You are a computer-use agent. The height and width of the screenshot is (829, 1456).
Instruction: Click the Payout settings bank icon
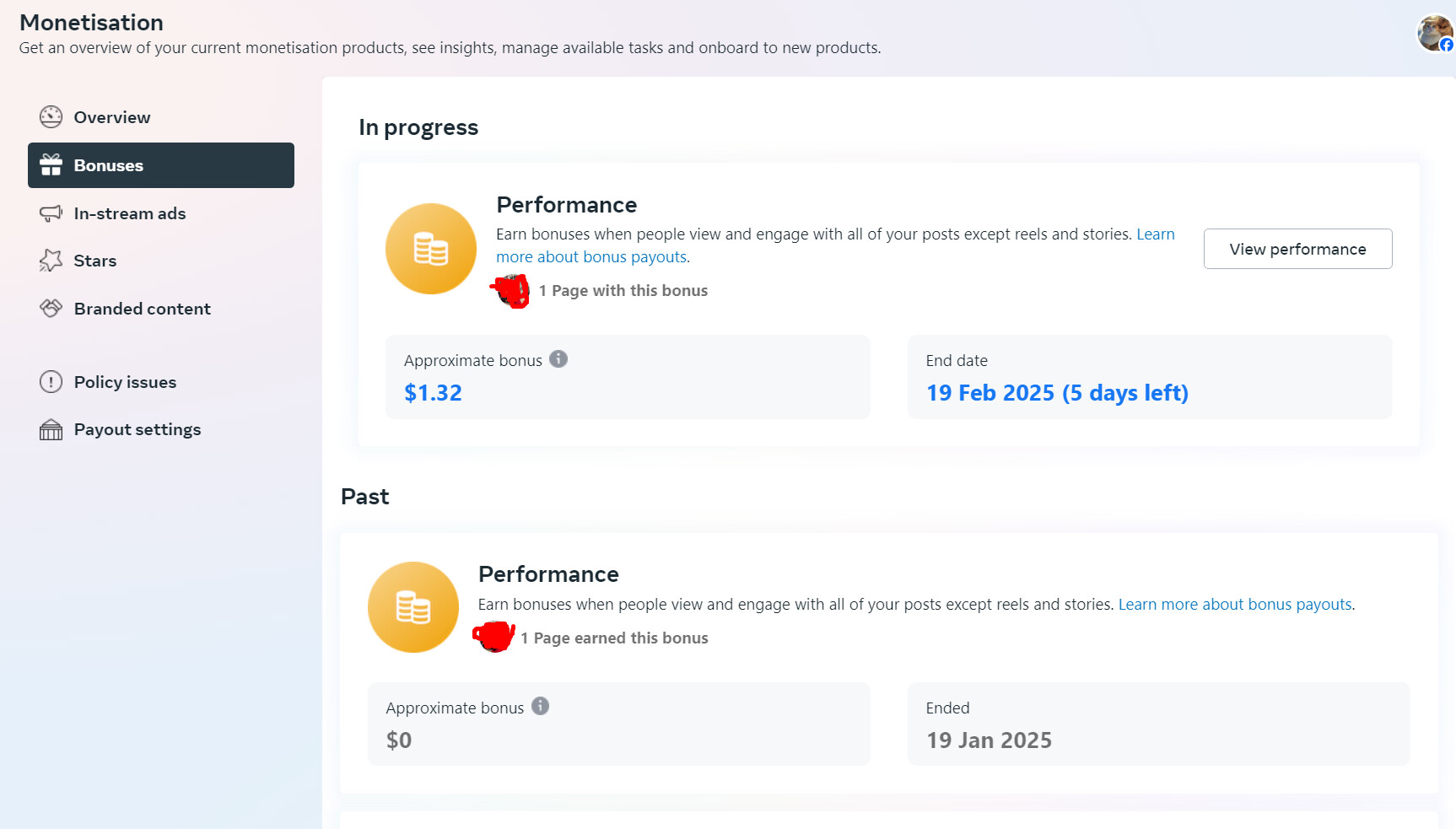51,430
